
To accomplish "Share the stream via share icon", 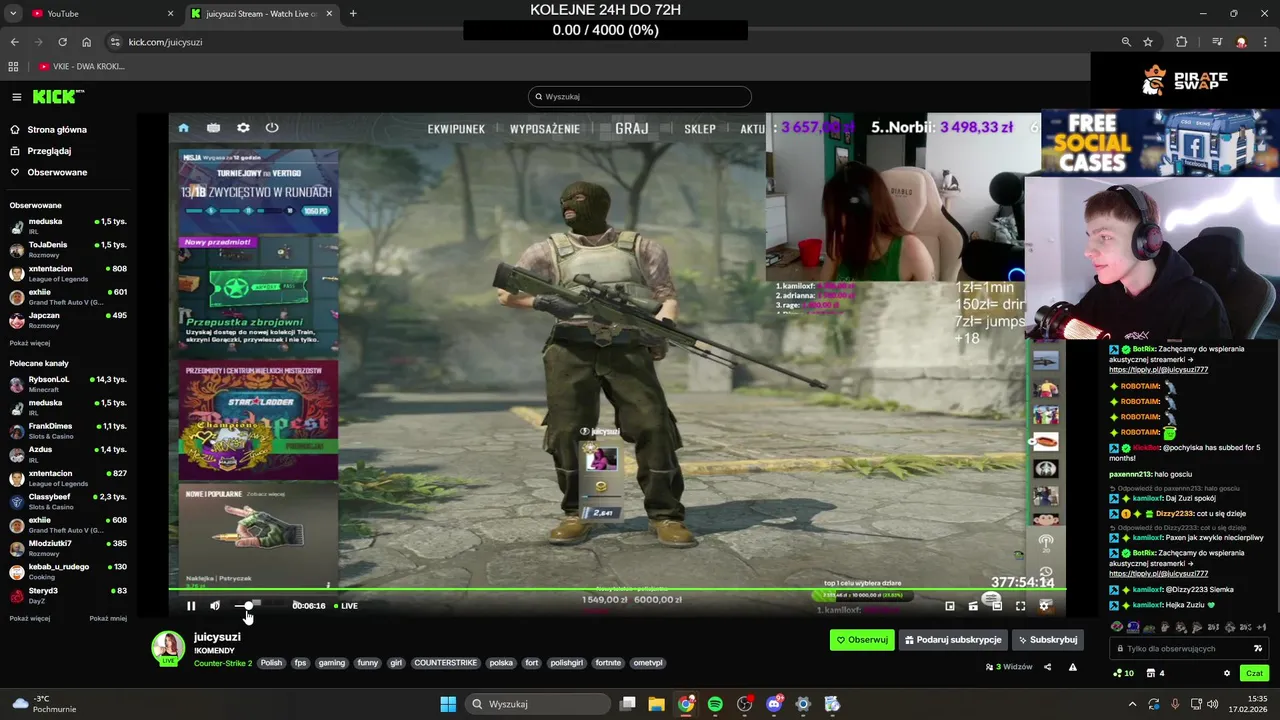I will [1048, 667].
